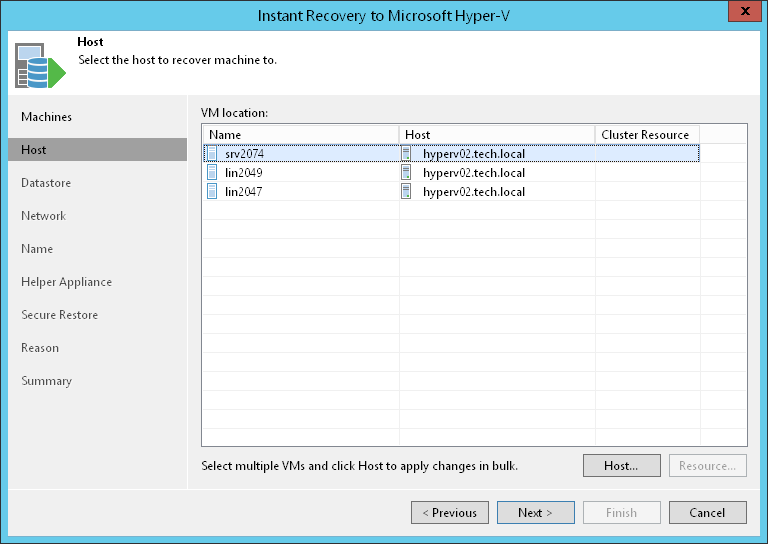The image size is (768, 544).
Task: Select the lin2047 VM name
Action: coord(243,192)
